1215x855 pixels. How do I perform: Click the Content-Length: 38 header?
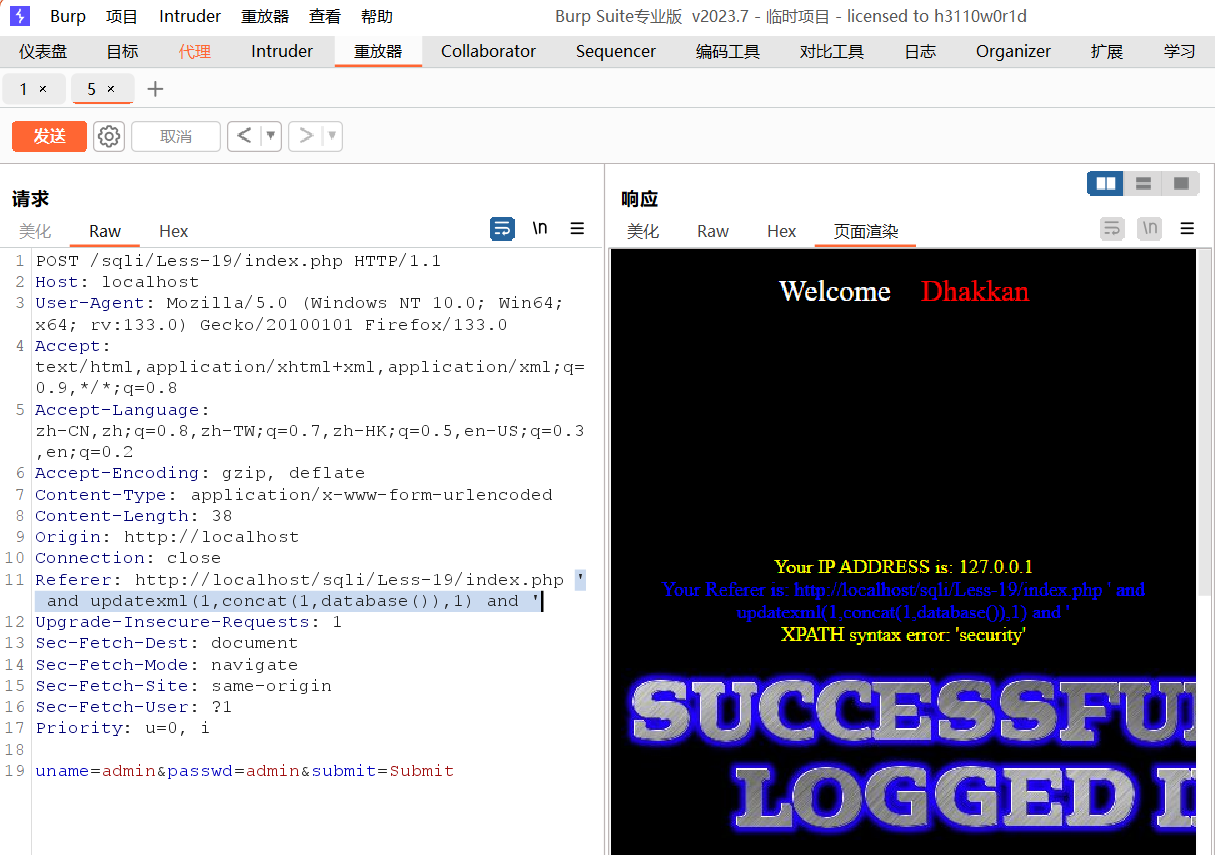(134, 516)
